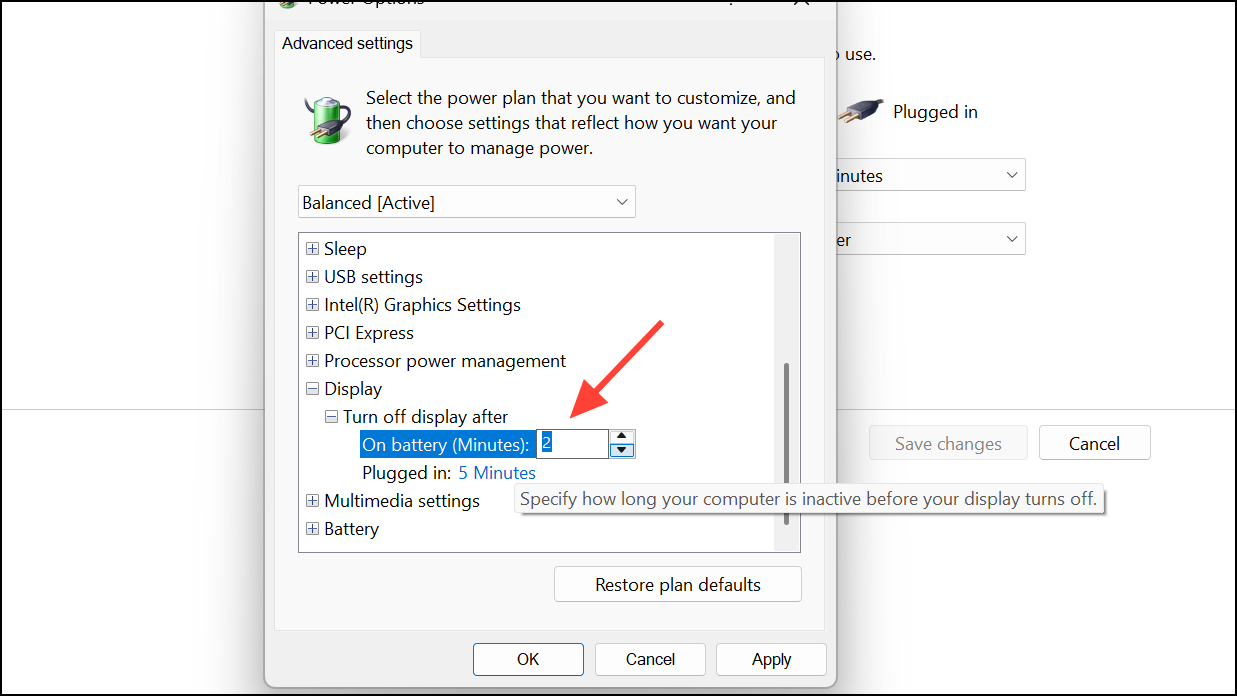Click the Apply button
The image size is (1237, 696).
click(x=770, y=659)
